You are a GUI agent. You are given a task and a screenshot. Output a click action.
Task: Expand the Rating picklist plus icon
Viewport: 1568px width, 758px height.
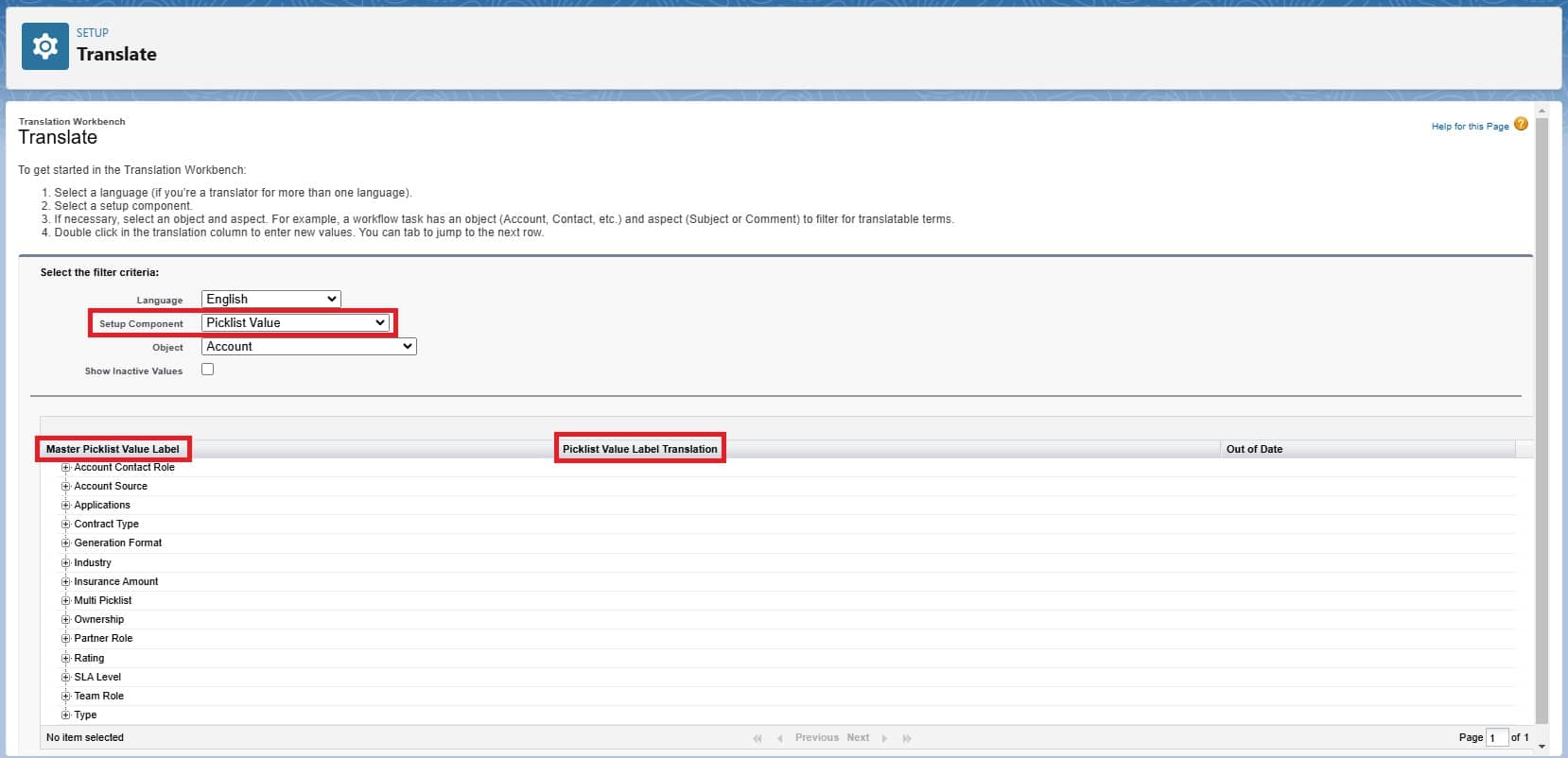tap(66, 658)
